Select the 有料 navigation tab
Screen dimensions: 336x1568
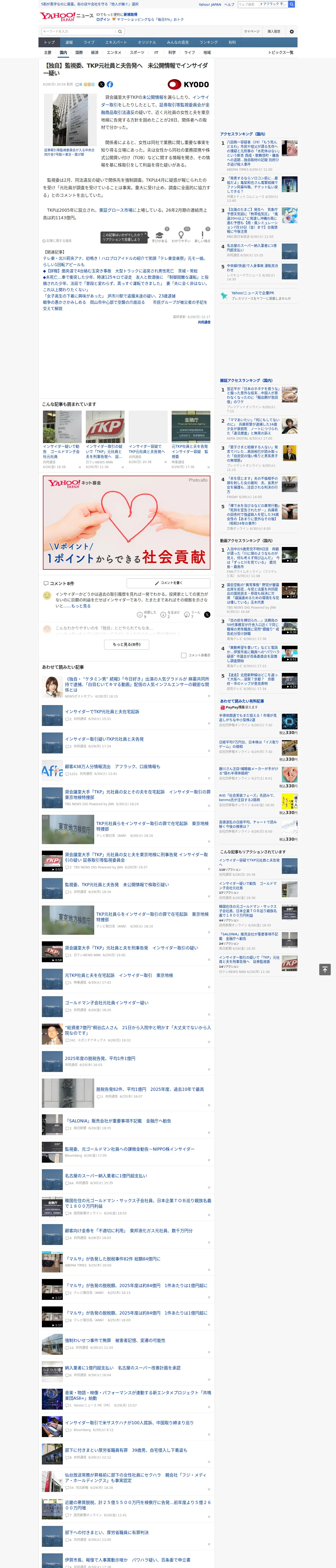click(232, 43)
